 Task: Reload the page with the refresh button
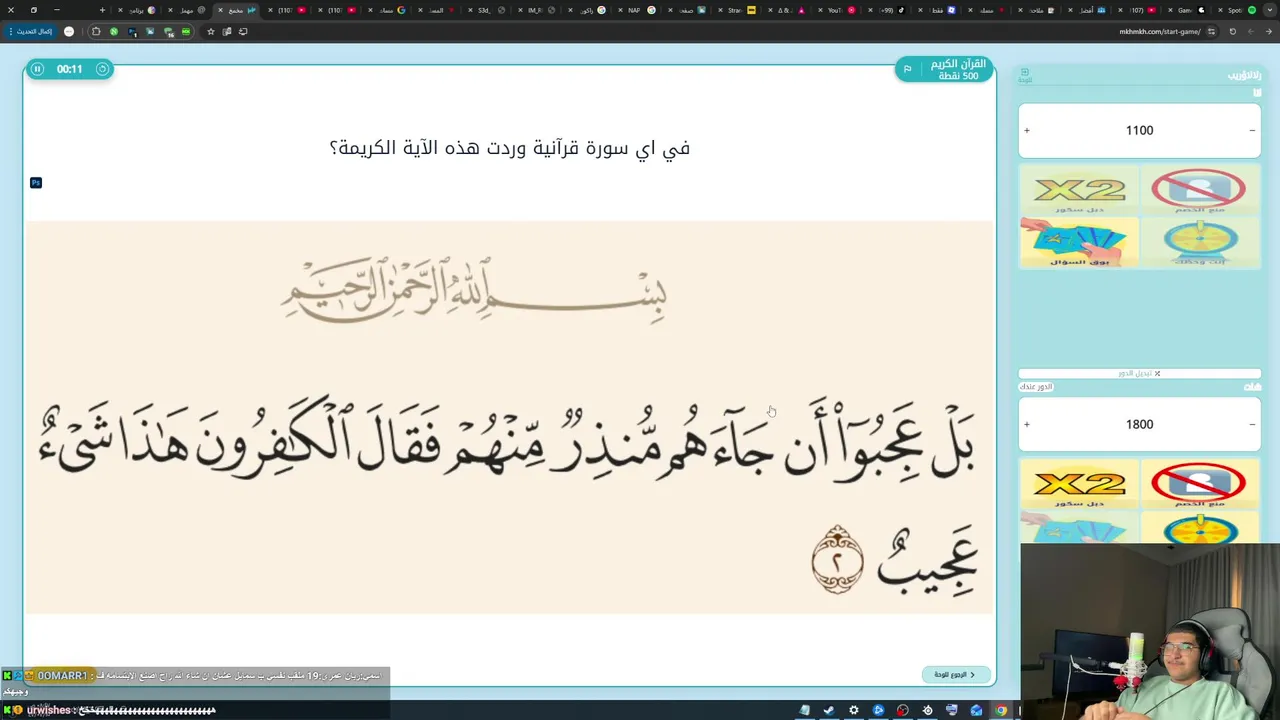tap(1233, 31)
